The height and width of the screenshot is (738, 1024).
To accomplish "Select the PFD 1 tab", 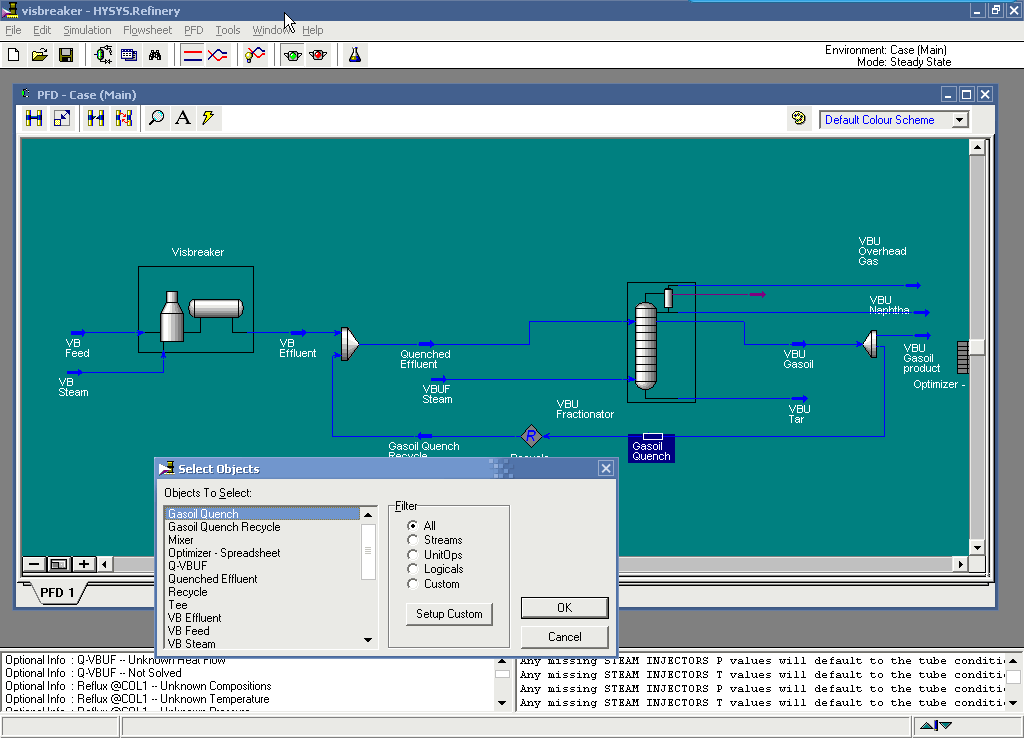I will click(x=56, y=592).
